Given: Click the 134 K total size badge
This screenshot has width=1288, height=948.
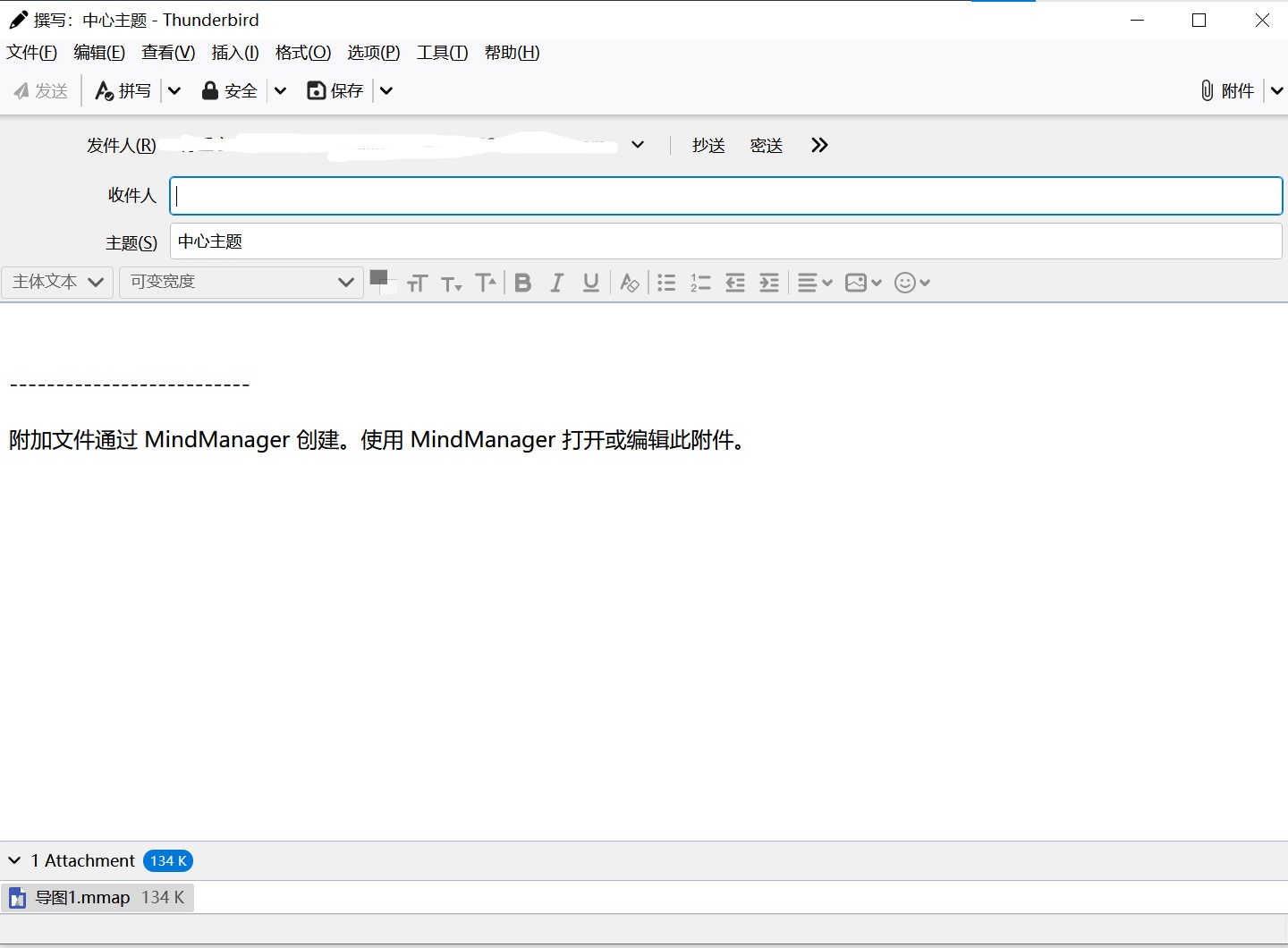Looking at the screenshot, I should click(168, 860).
